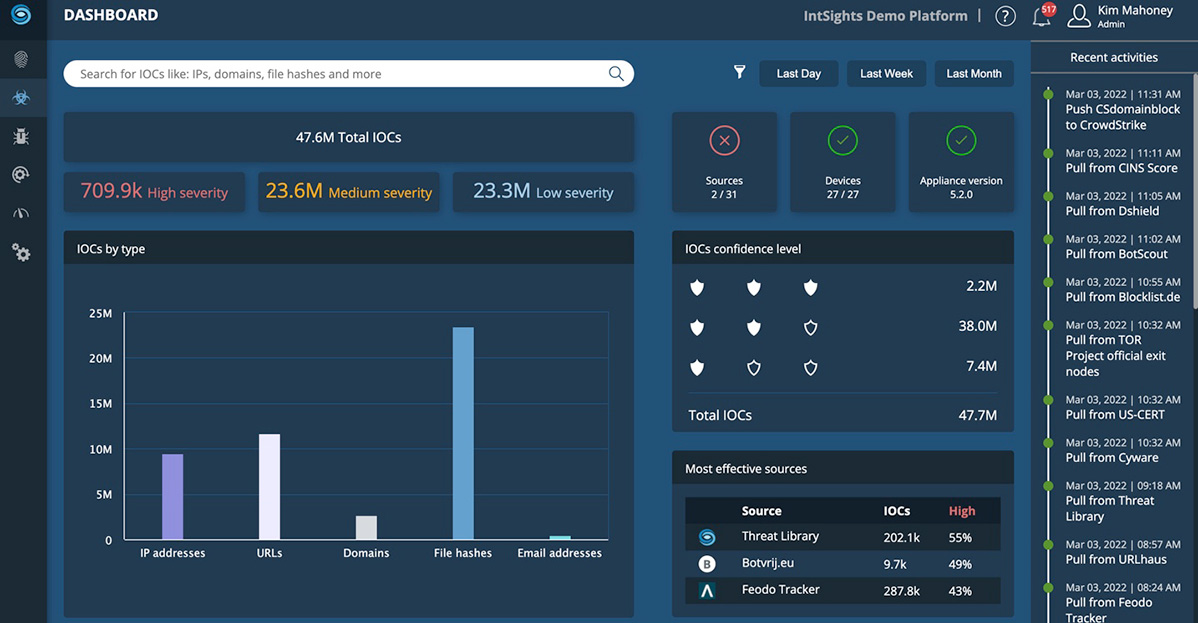1198x623 pixels.
Task: Click the IntSights Demo Platform title
Action: (886, 16)
